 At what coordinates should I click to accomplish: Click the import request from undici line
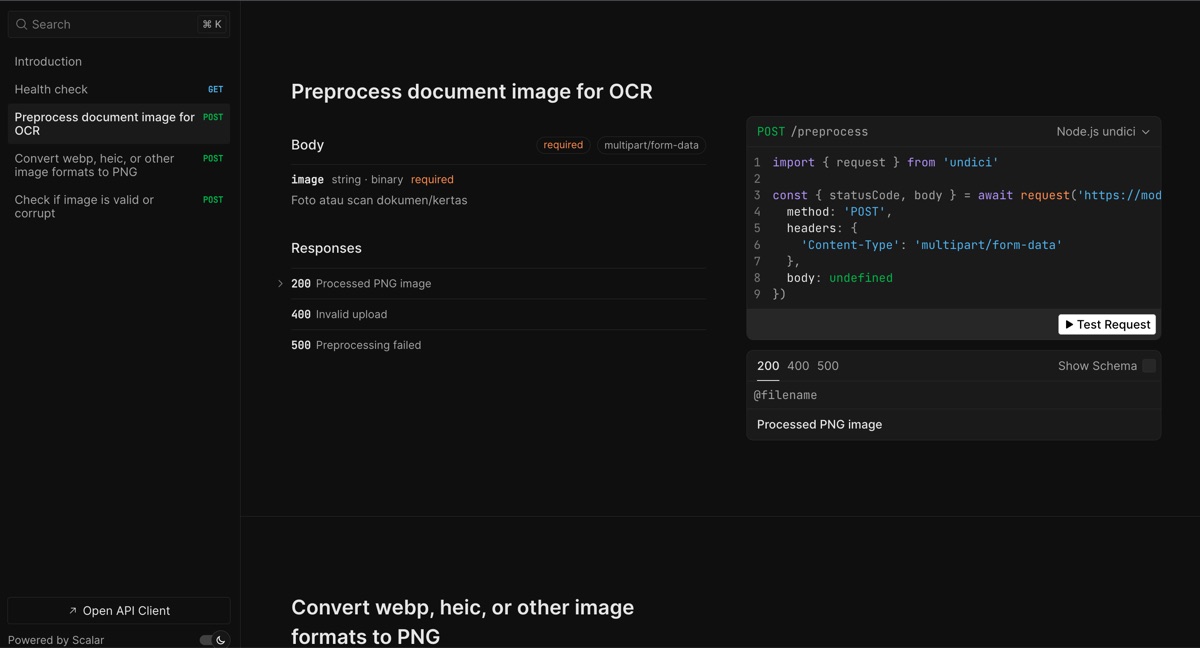(886, 162)
